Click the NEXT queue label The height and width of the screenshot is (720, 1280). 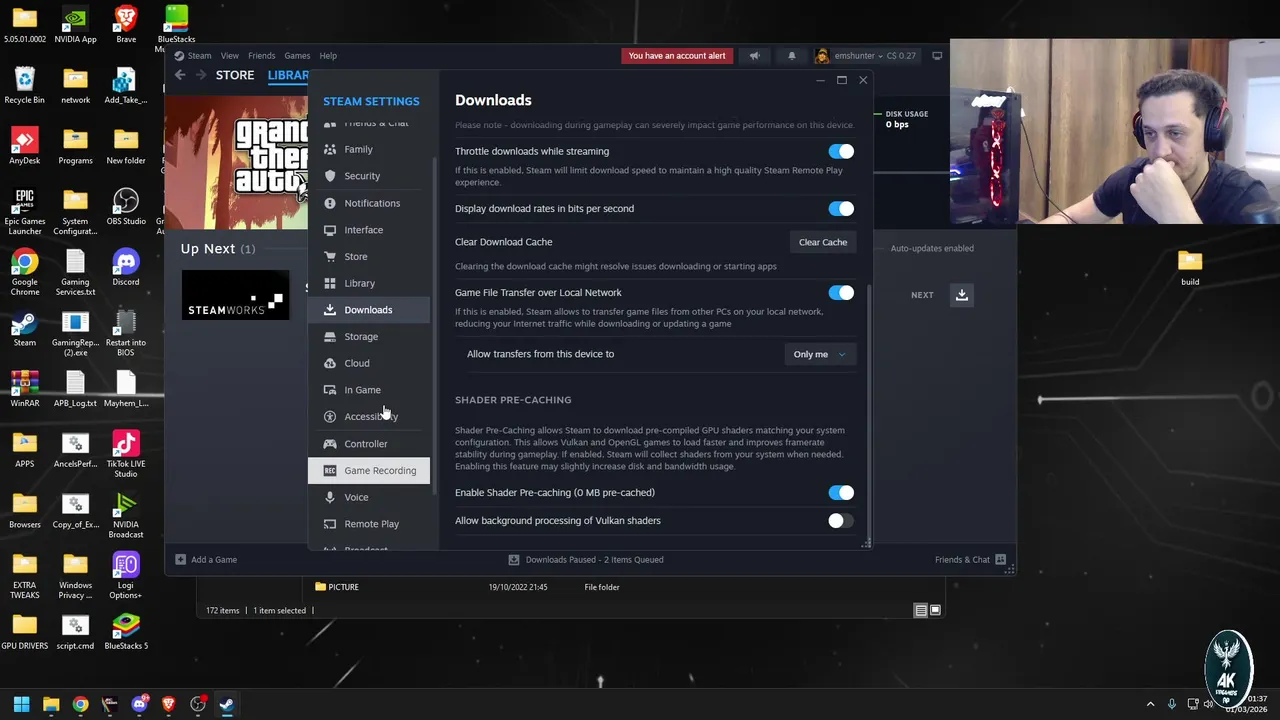point(922,295)
